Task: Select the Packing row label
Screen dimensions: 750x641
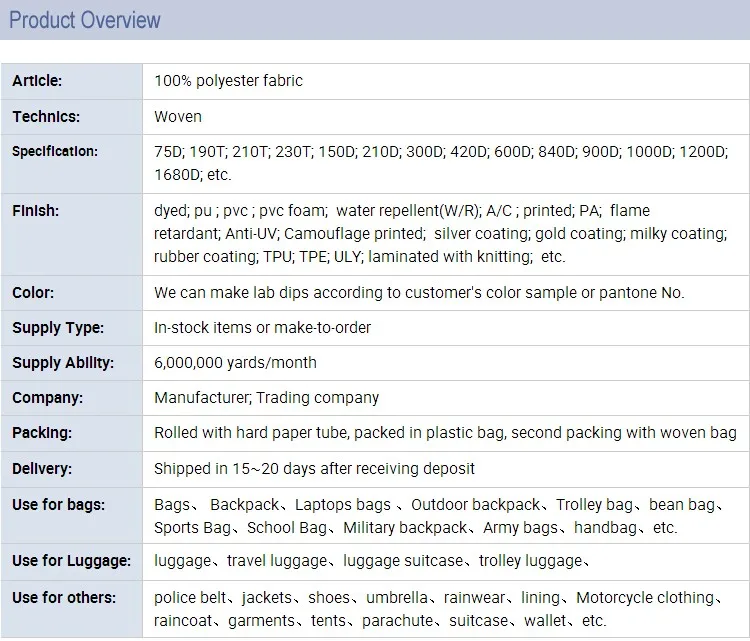Action: [x=42, y=433]
